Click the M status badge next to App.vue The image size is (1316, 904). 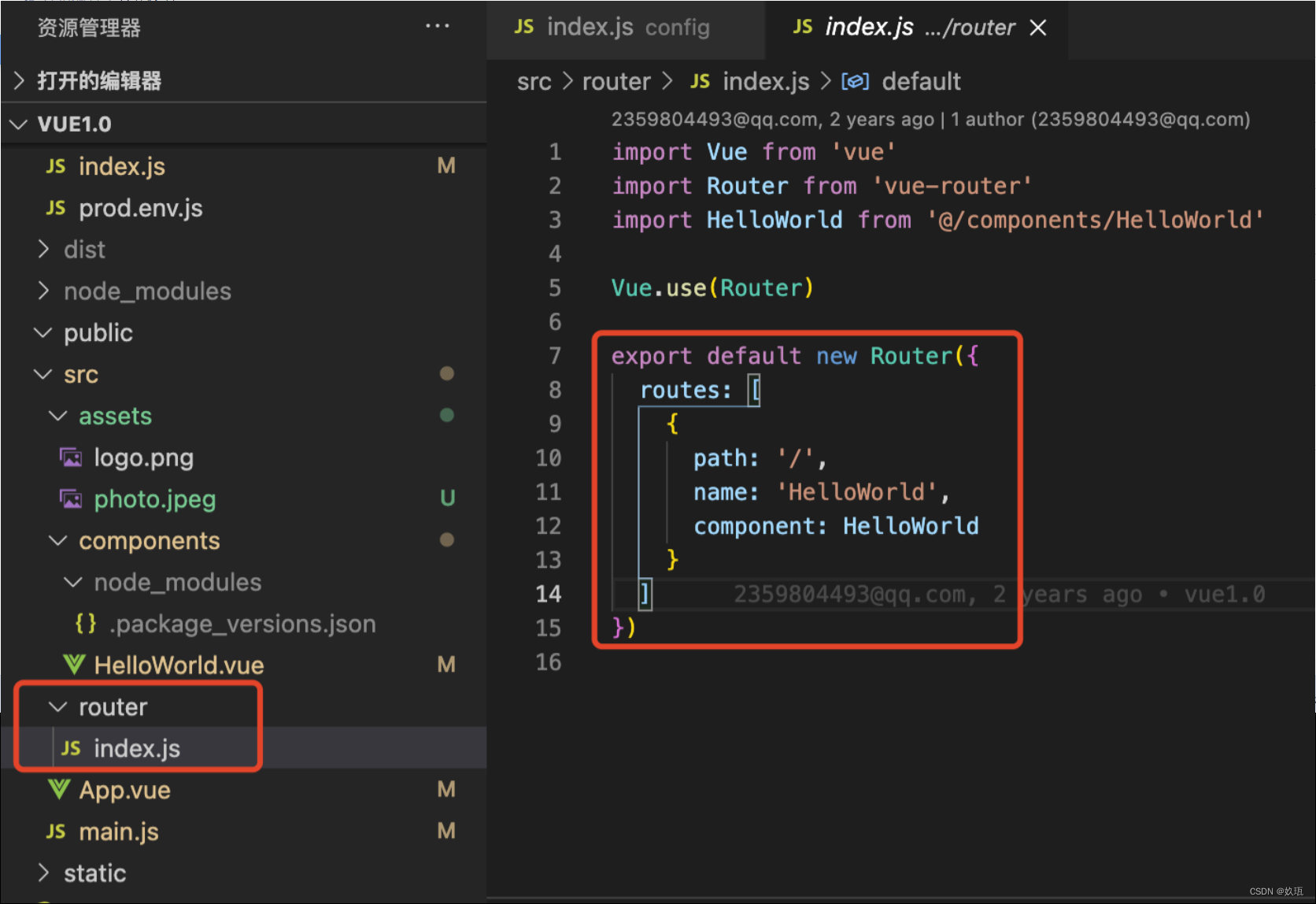coord(446,789)
